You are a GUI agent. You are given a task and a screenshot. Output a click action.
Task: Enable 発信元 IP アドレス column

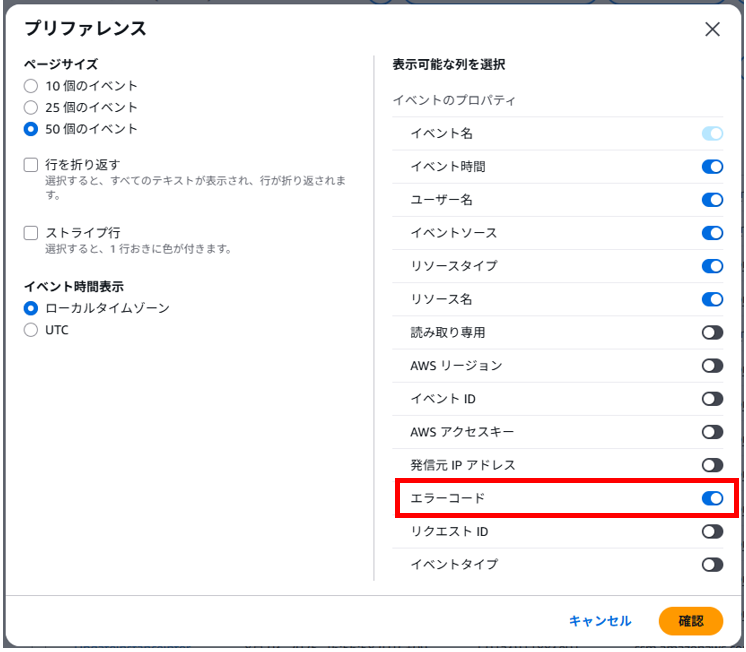pyautogui.click(x=712, y=465)
